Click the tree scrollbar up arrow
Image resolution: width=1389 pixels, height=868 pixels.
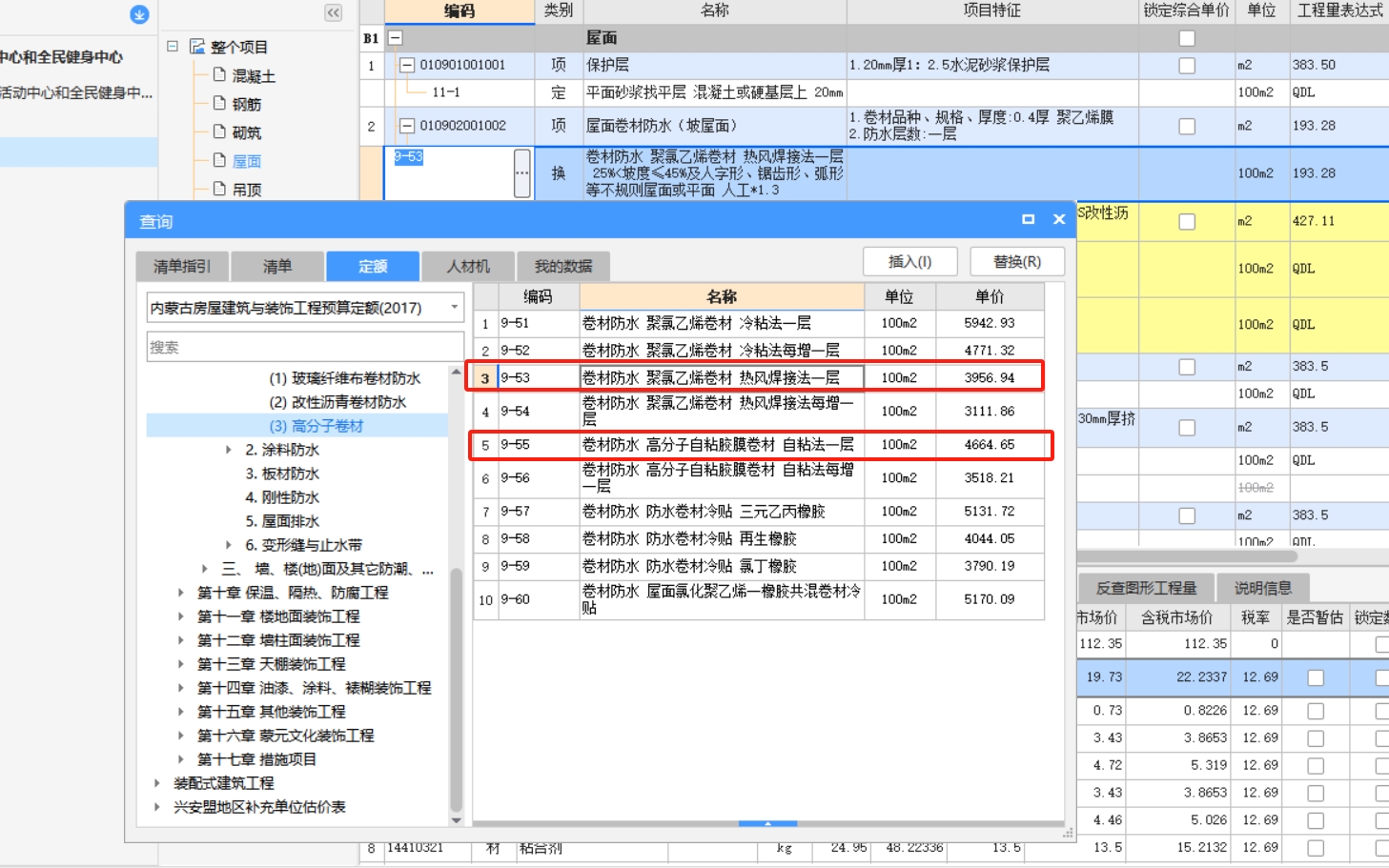[x=456, y=372]
